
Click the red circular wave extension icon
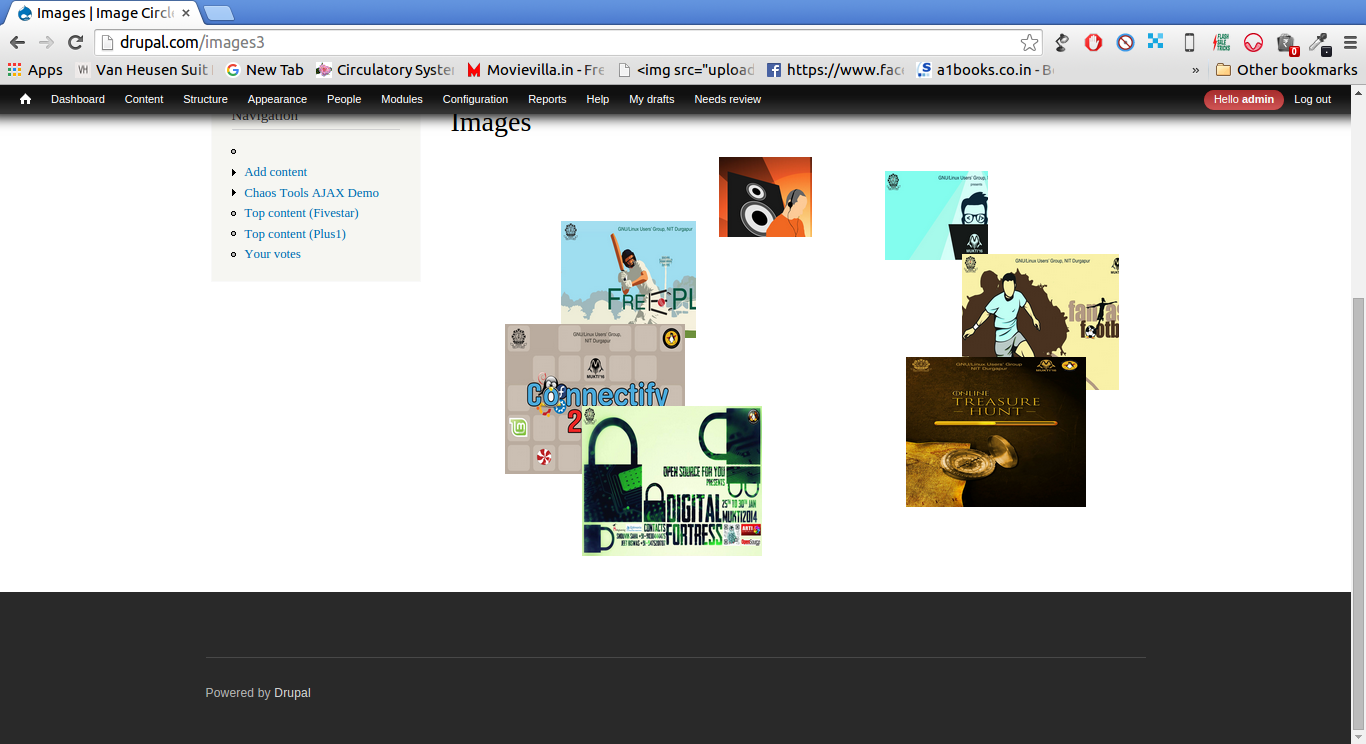[x=1253, y=42]
